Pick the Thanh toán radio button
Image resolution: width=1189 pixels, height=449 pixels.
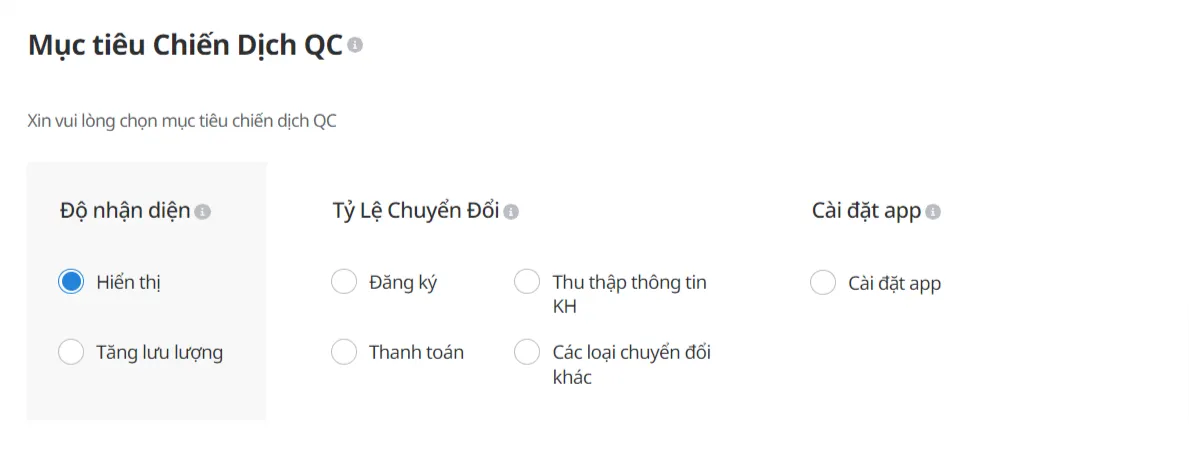click(343, 352)
